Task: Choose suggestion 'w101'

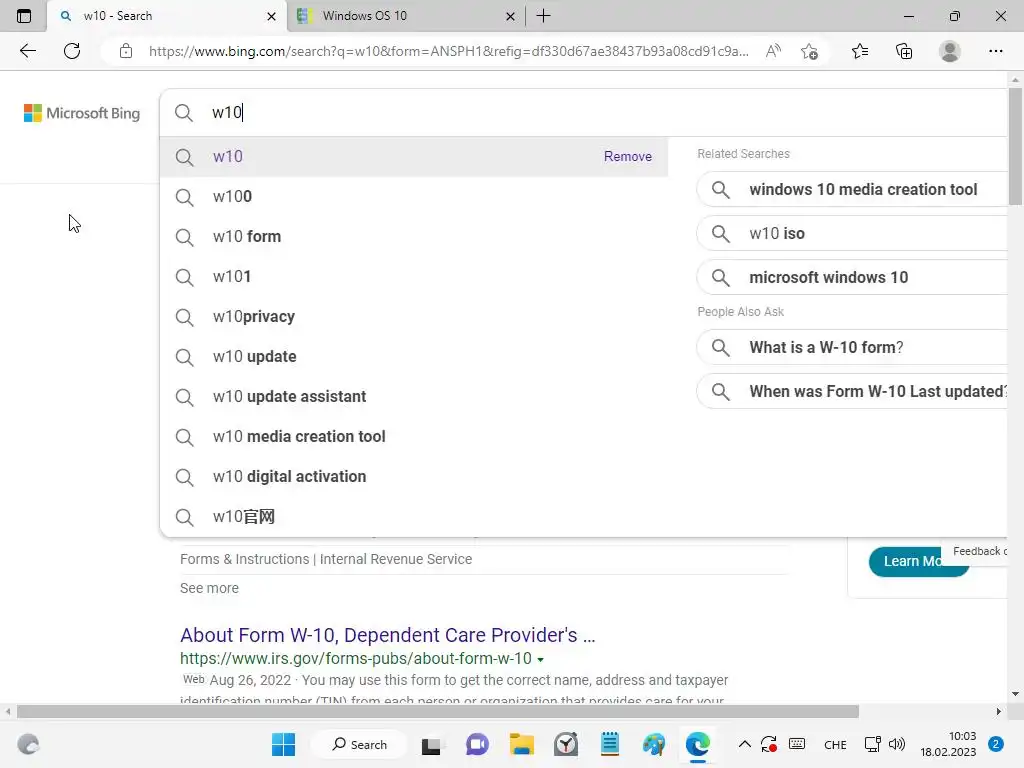Action: (414, 277)
